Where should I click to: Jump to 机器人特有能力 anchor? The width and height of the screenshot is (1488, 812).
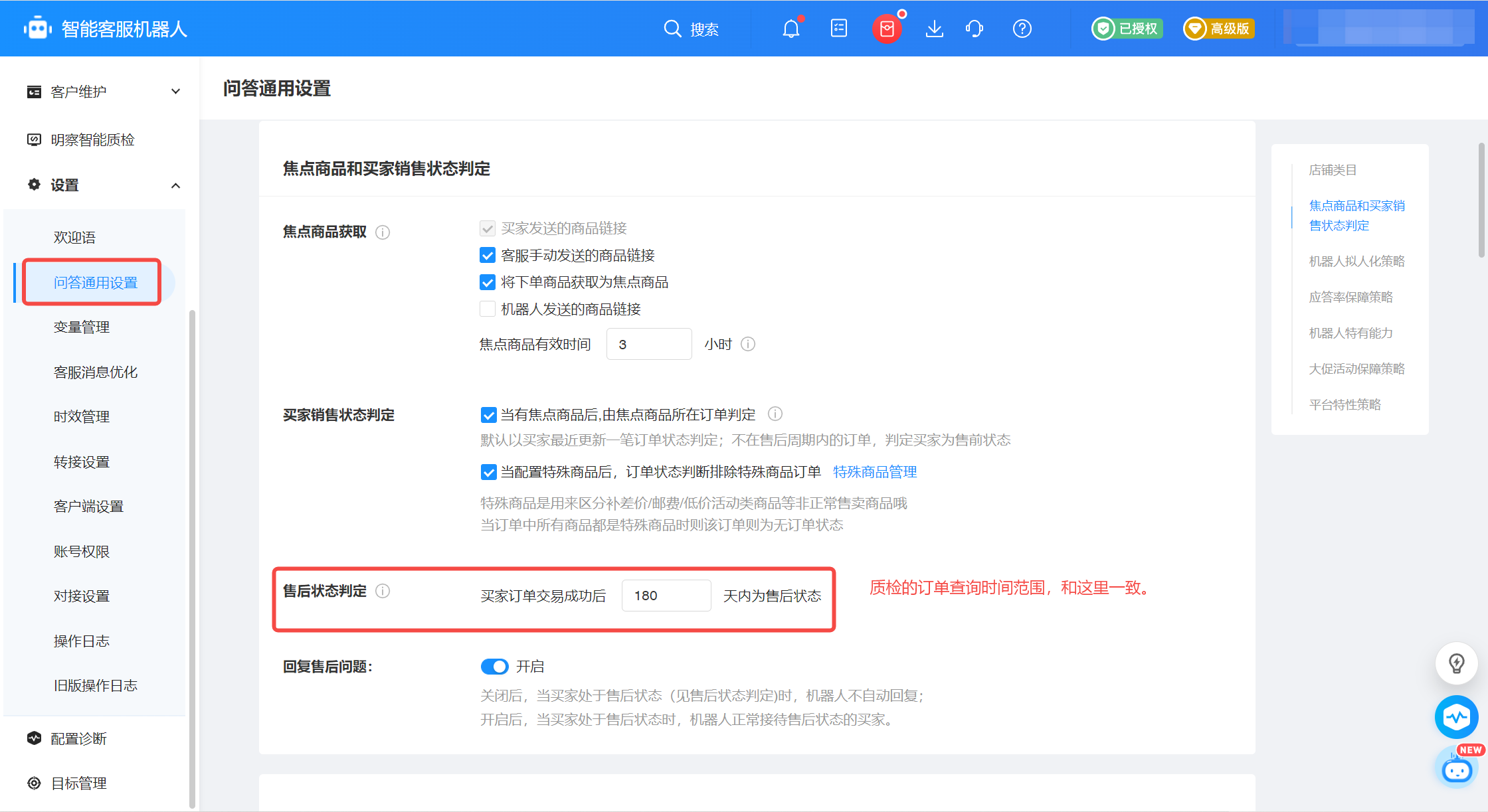coord(1350,333)
